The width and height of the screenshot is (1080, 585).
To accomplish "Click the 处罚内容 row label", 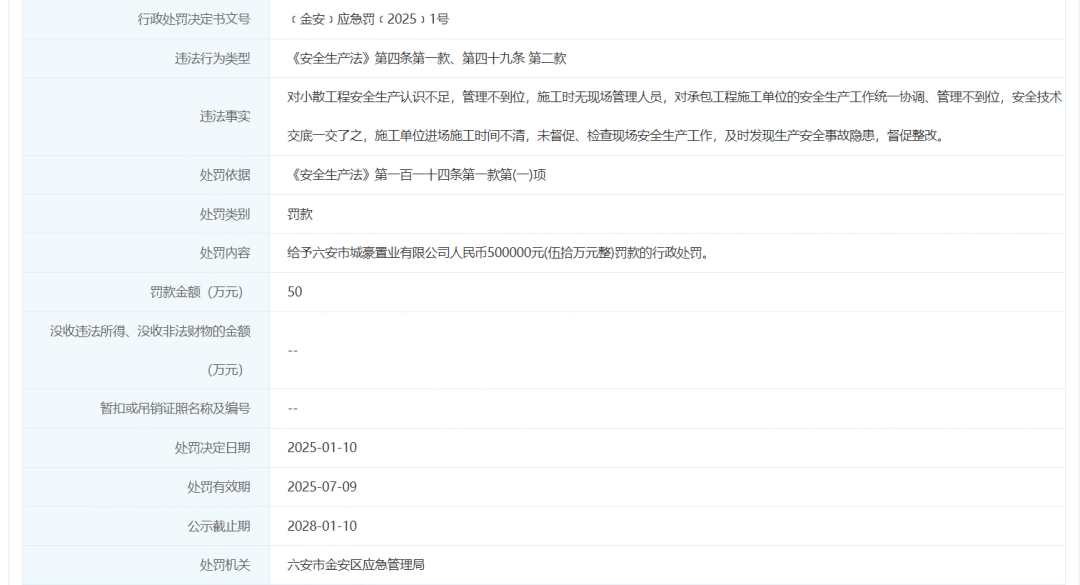I will point(225,253).
